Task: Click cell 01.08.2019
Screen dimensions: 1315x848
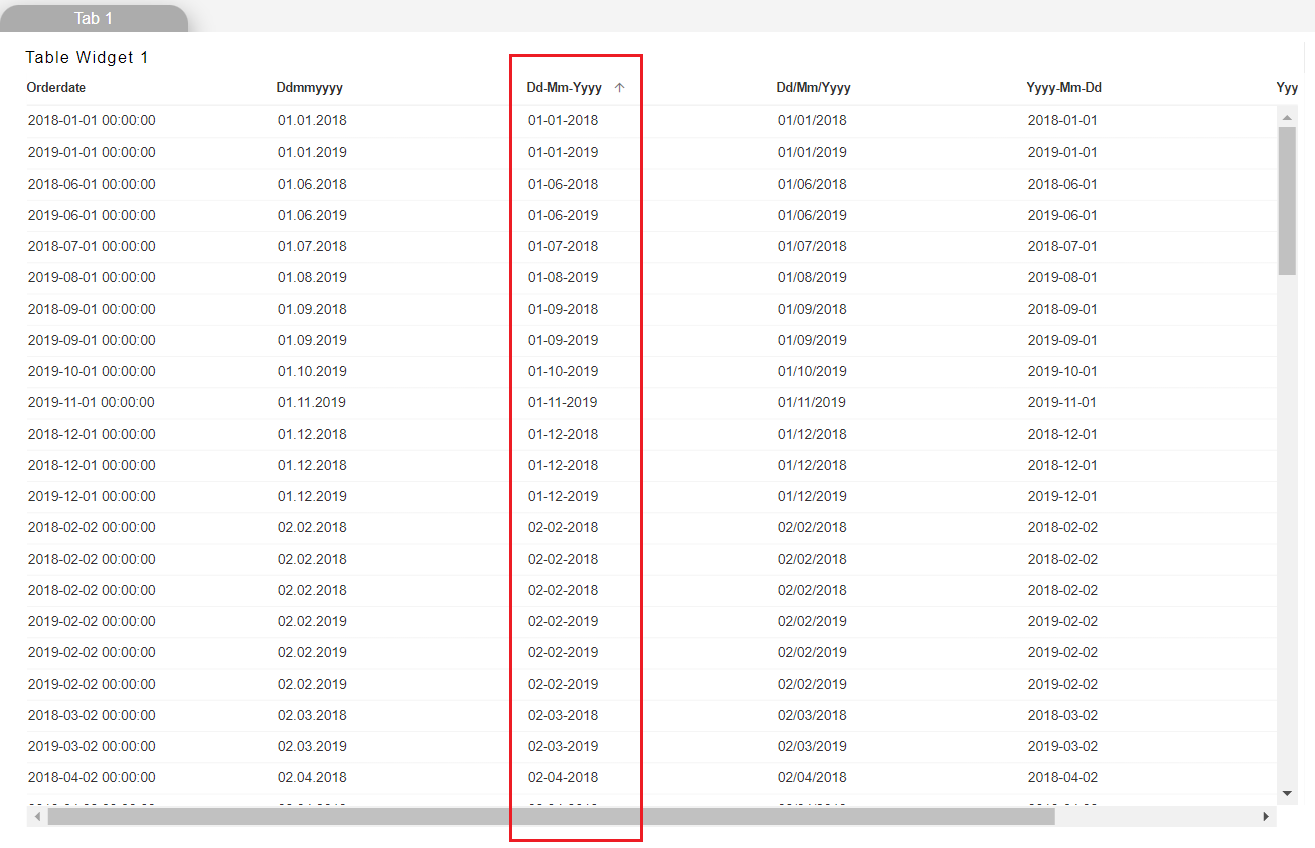Action: pyautogui.click(x=312, y=278)
